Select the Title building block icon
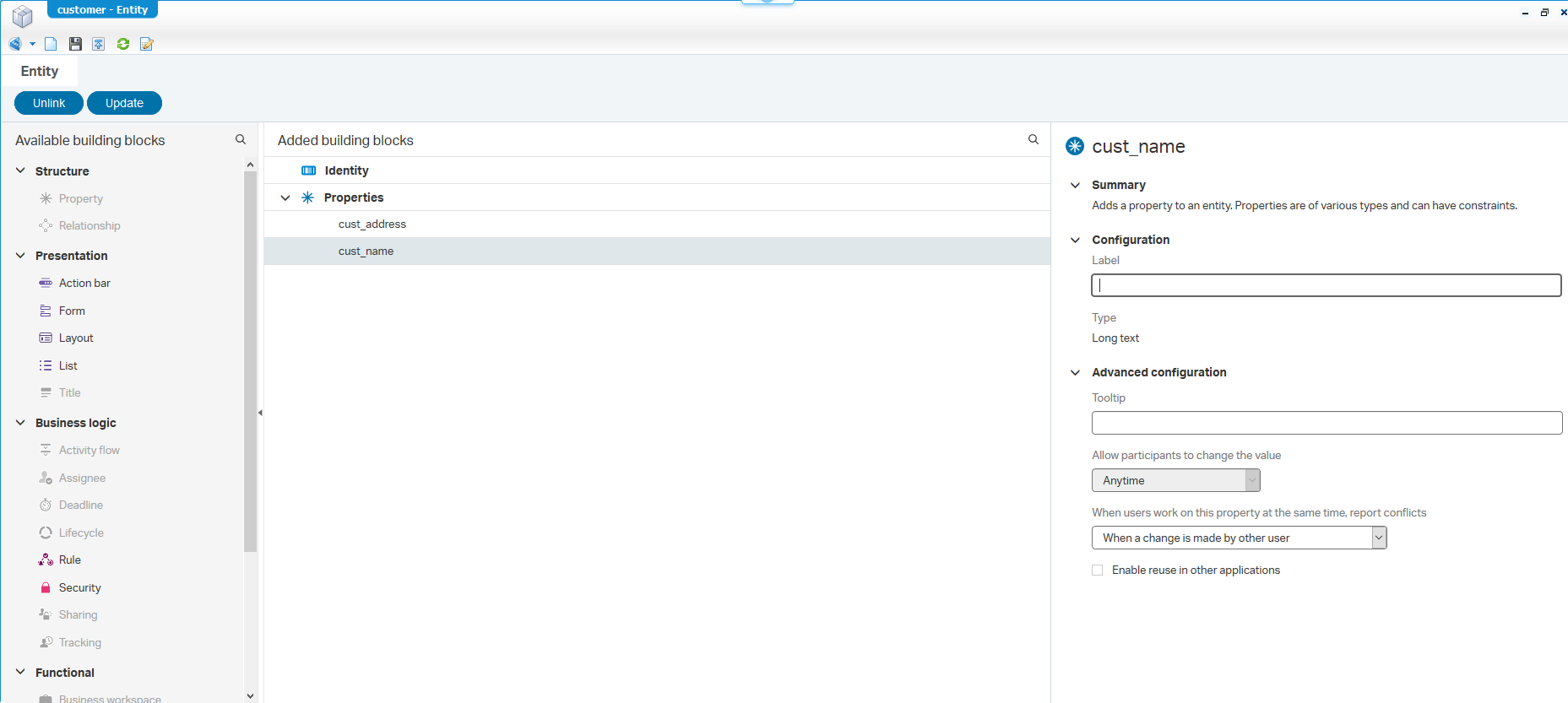This screenshot has width=1568, height=703. [46, 392]
